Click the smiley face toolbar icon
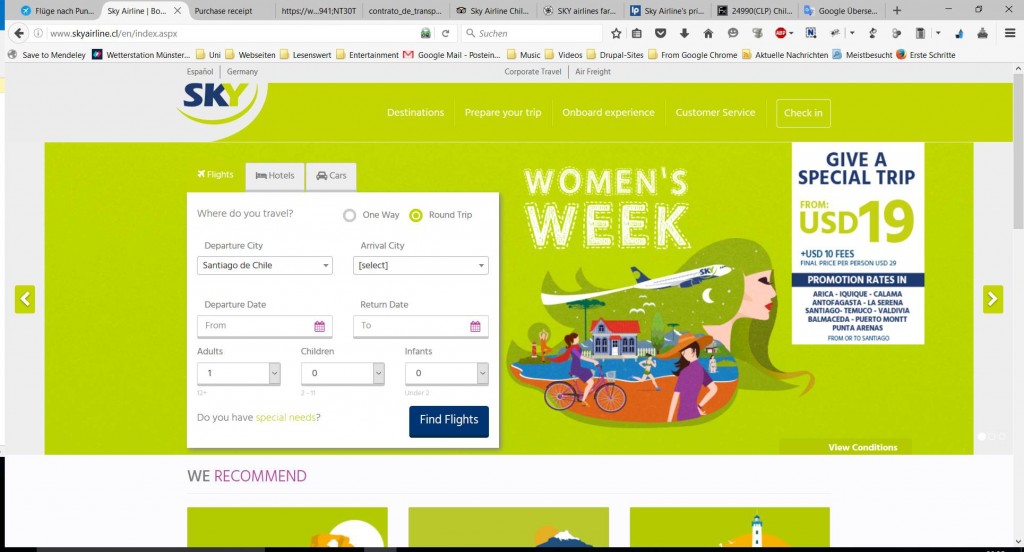1024x552 pixels. (733, 33)
